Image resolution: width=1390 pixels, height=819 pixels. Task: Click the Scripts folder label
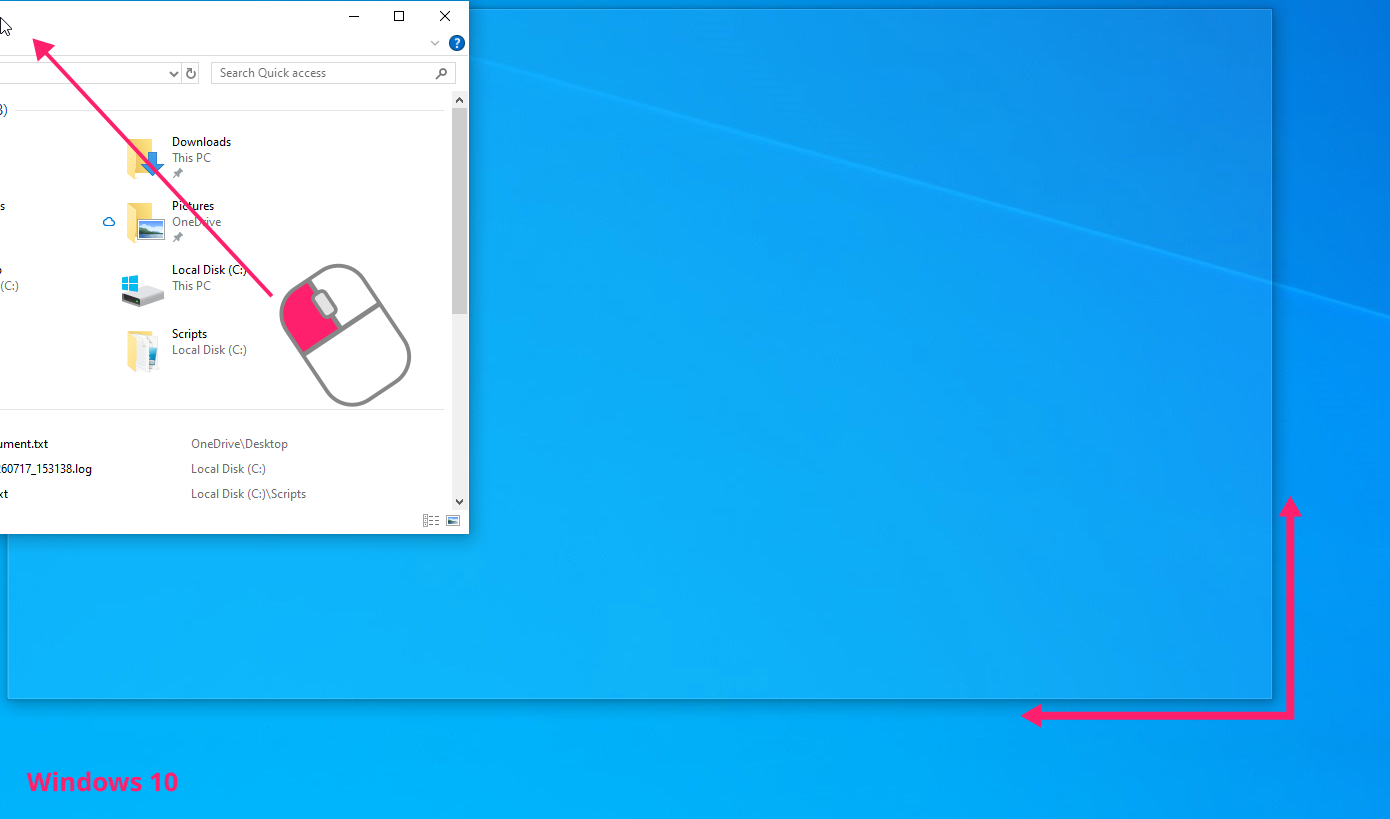click(189, 334)
